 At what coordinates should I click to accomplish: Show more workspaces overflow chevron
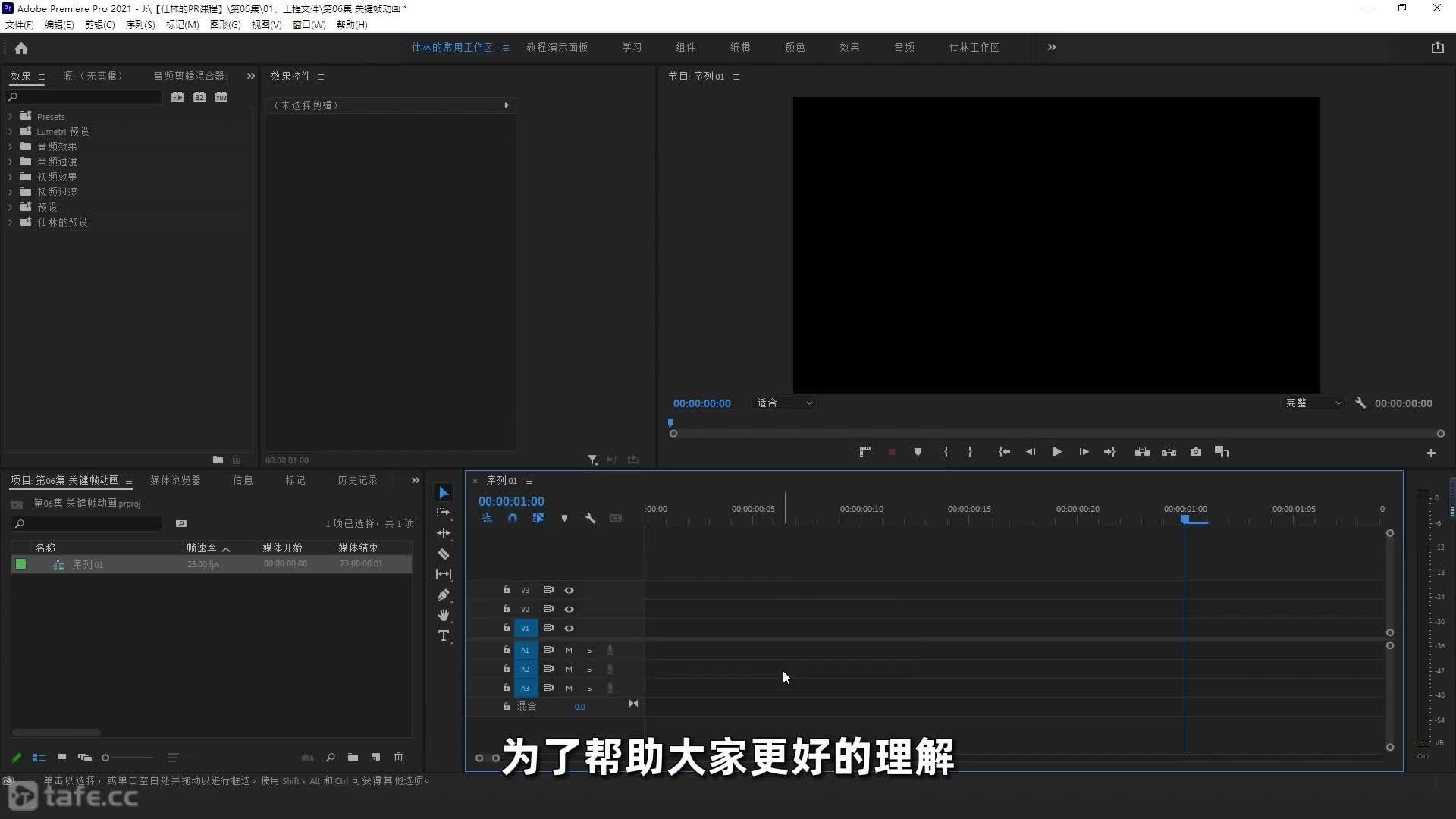(x=1051, y=47)
